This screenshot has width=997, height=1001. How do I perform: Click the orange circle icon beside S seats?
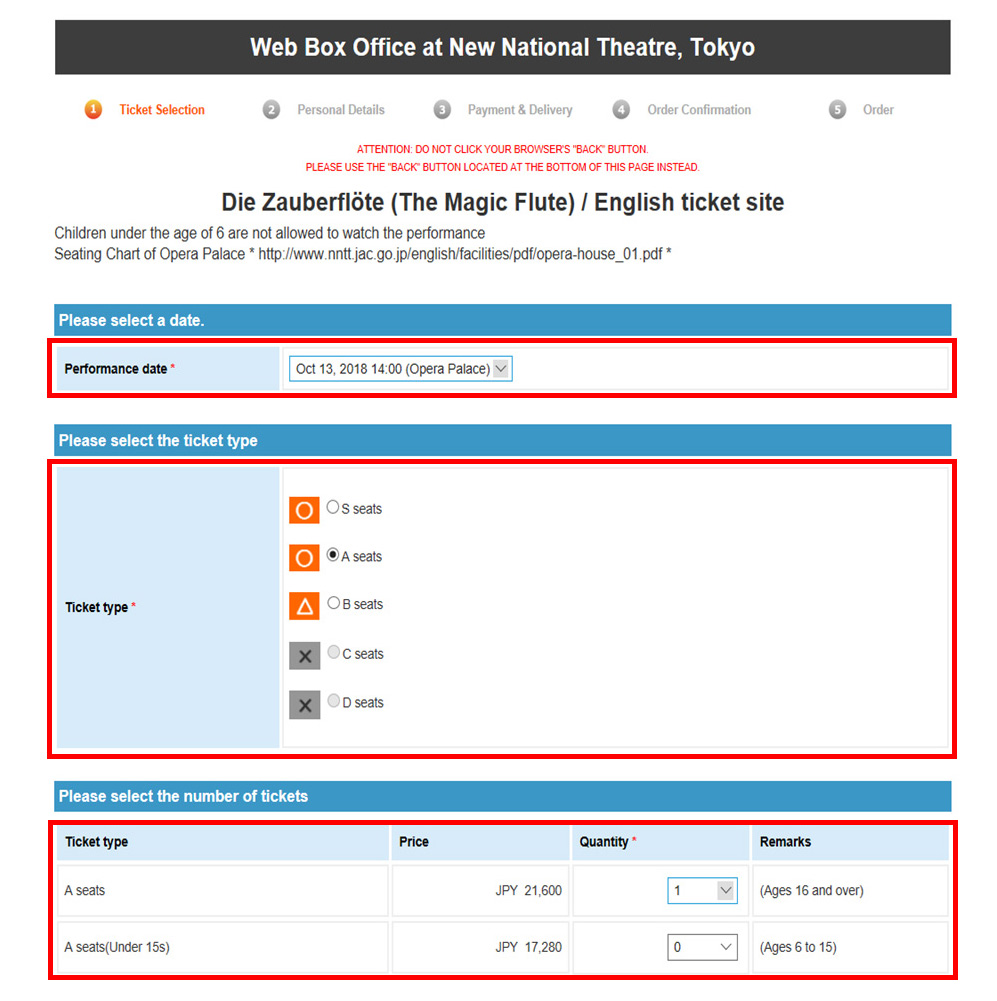(304, 509)
